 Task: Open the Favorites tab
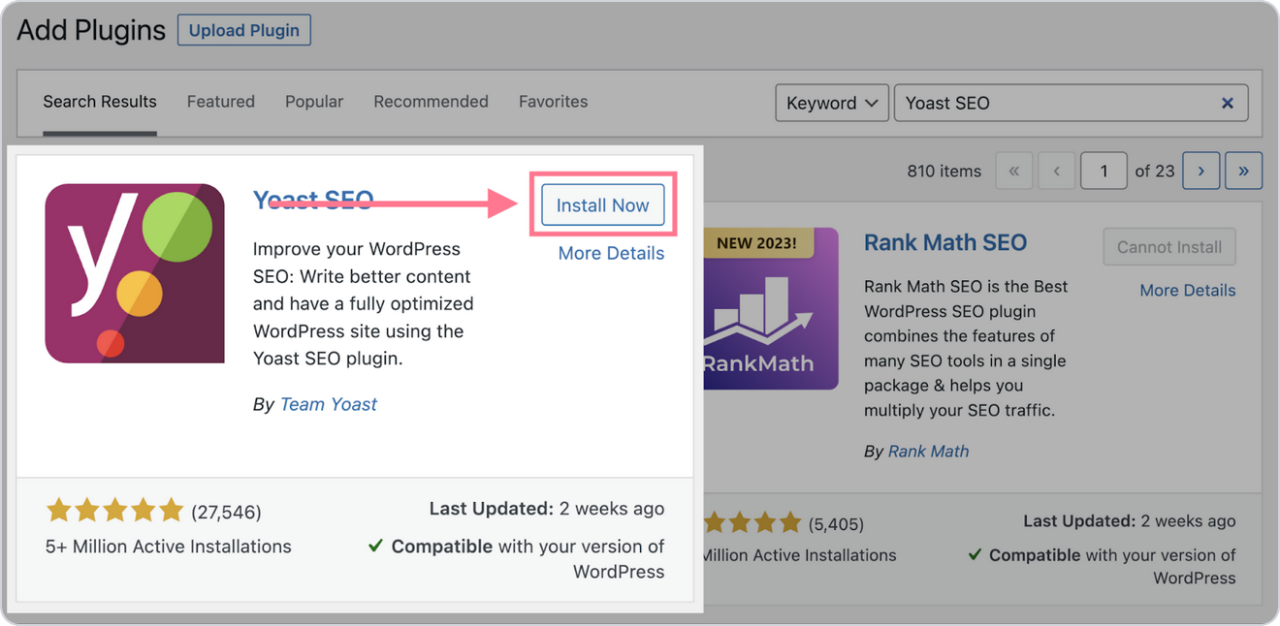553,102
